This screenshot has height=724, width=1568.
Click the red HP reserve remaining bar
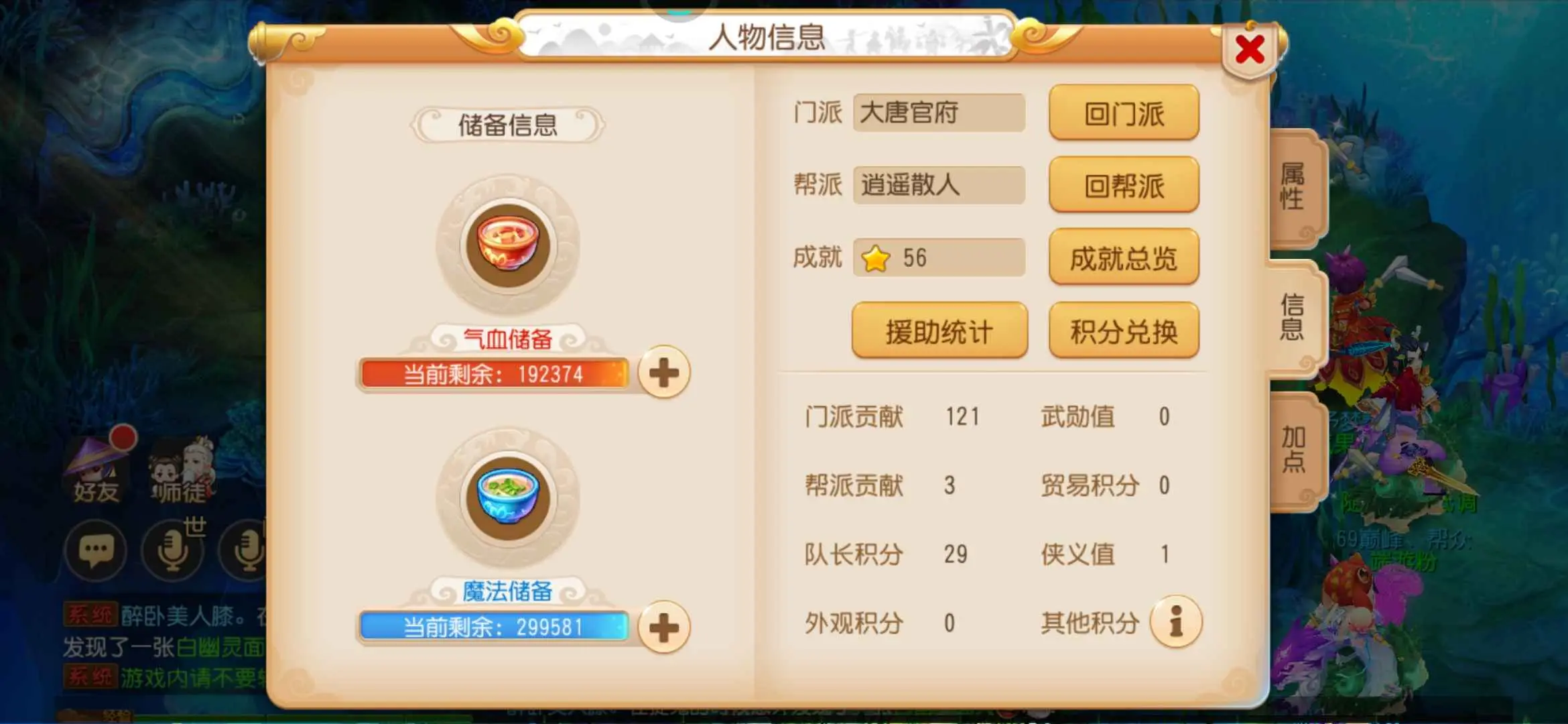point(494,374)
